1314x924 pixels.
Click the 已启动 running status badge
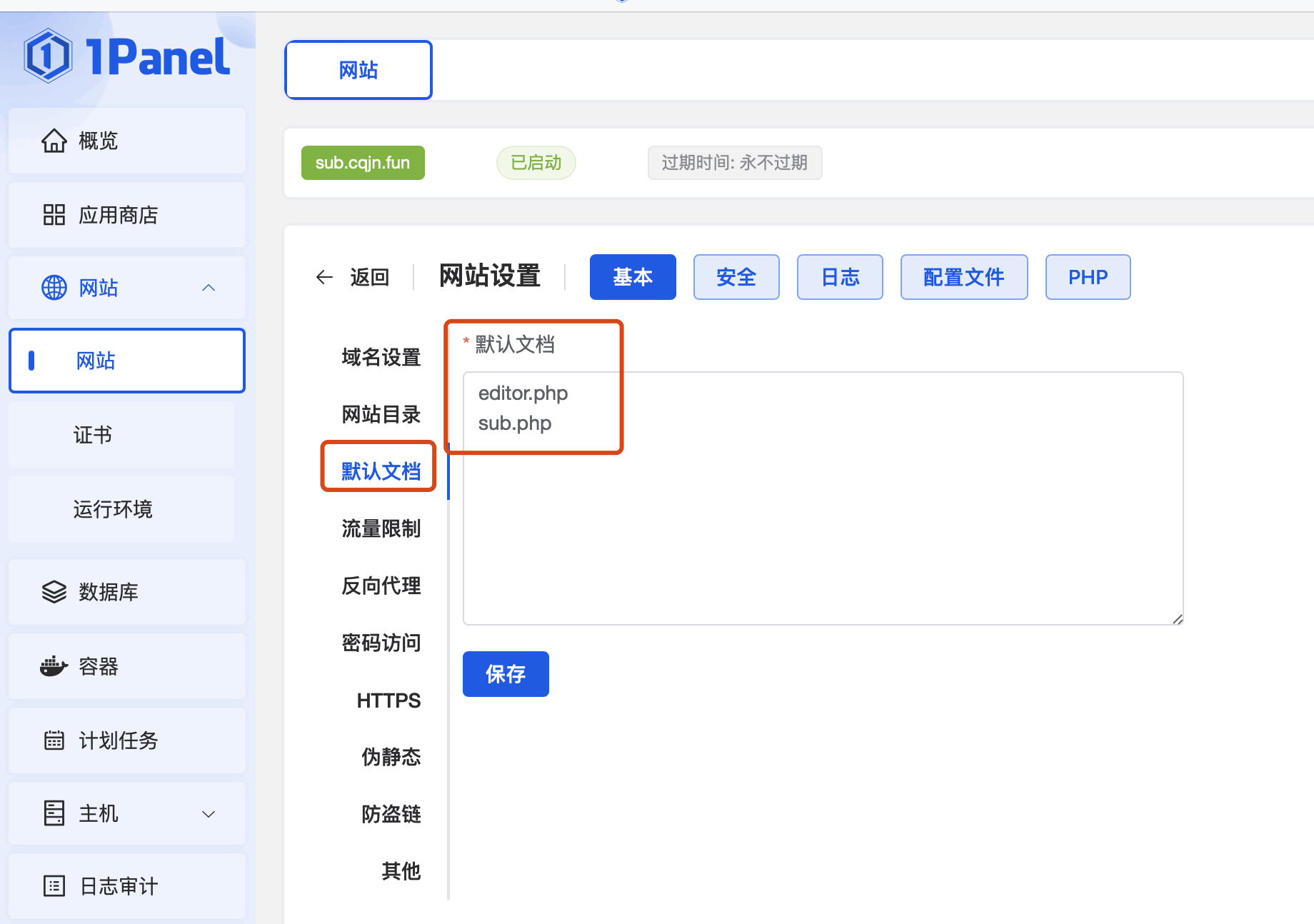(x=536, y=163)
